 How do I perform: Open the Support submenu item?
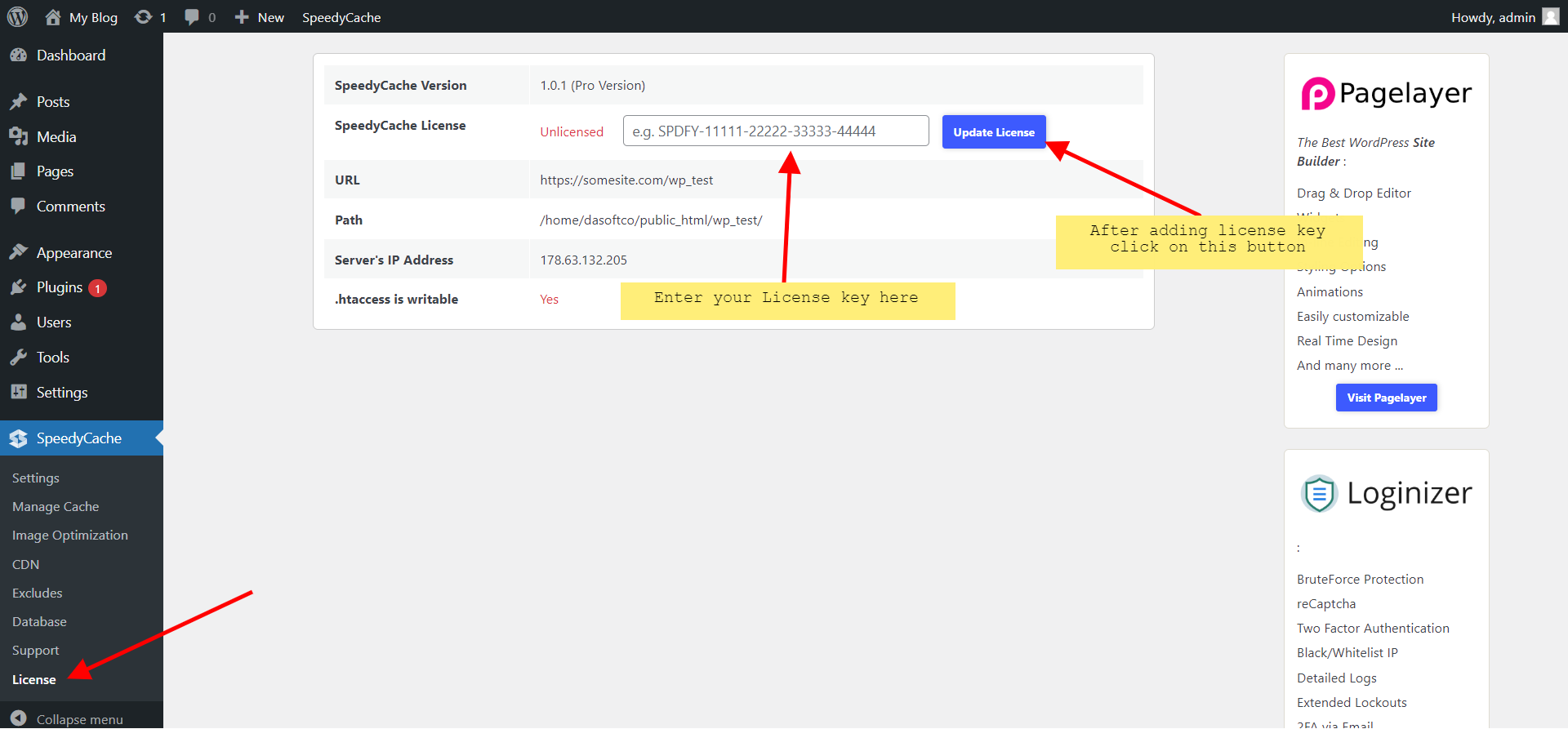tap(36, 650)
